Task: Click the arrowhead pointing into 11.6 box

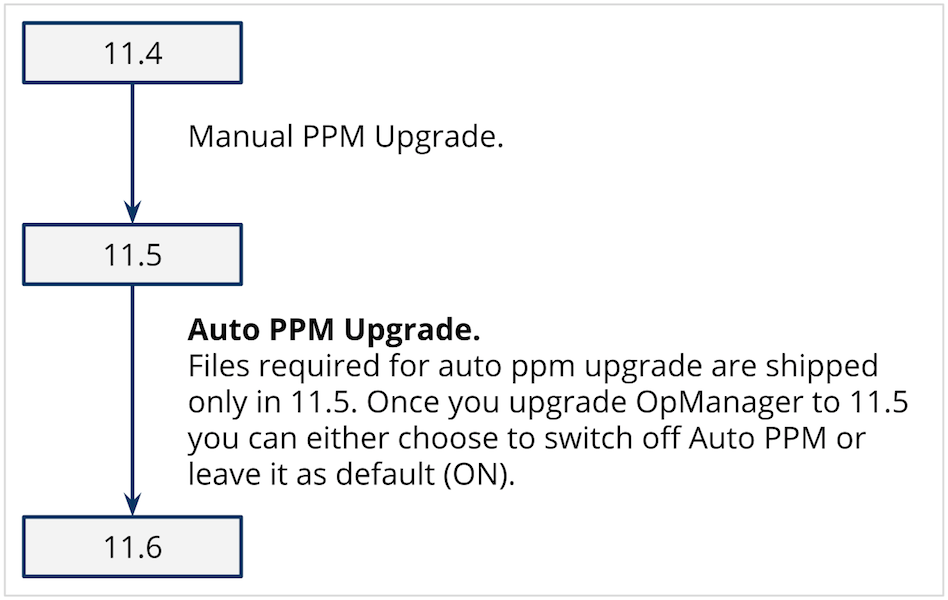Action: [x=132, y=504]
